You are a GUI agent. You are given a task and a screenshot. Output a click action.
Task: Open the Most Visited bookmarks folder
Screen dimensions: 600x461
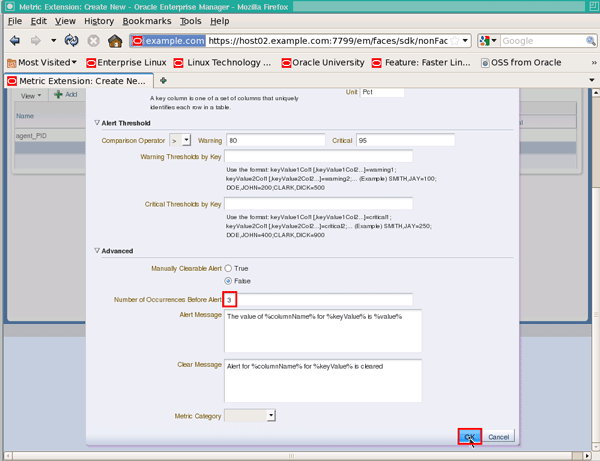[42, 62]
